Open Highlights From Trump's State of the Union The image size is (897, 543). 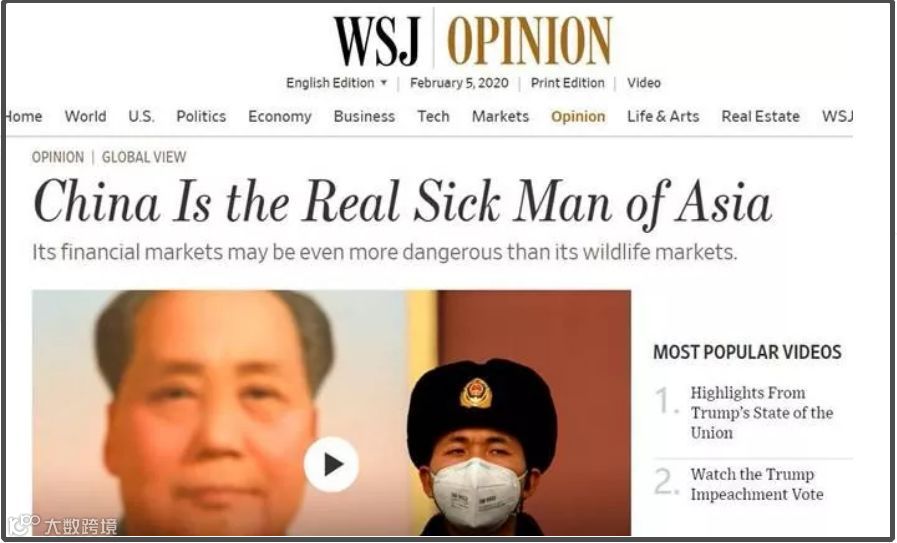(761, 413)
